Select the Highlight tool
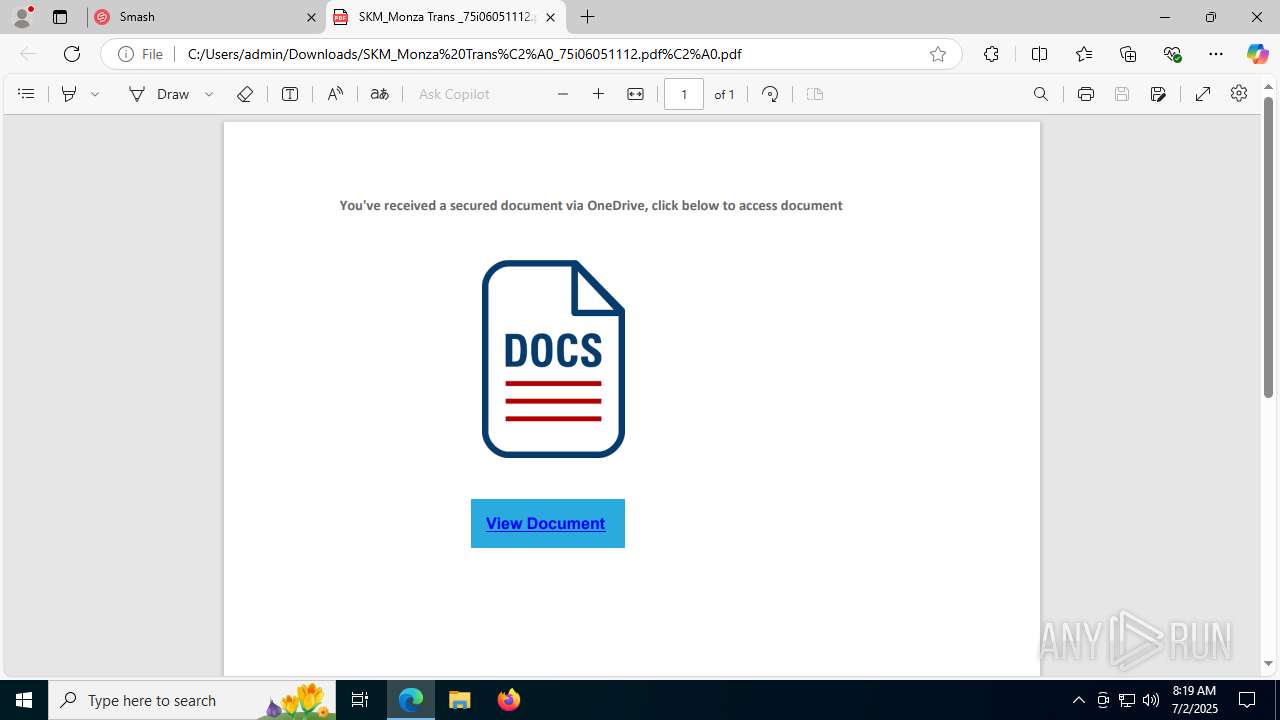The height and width of the screenshot is (720, 1280). click(69, 94)
